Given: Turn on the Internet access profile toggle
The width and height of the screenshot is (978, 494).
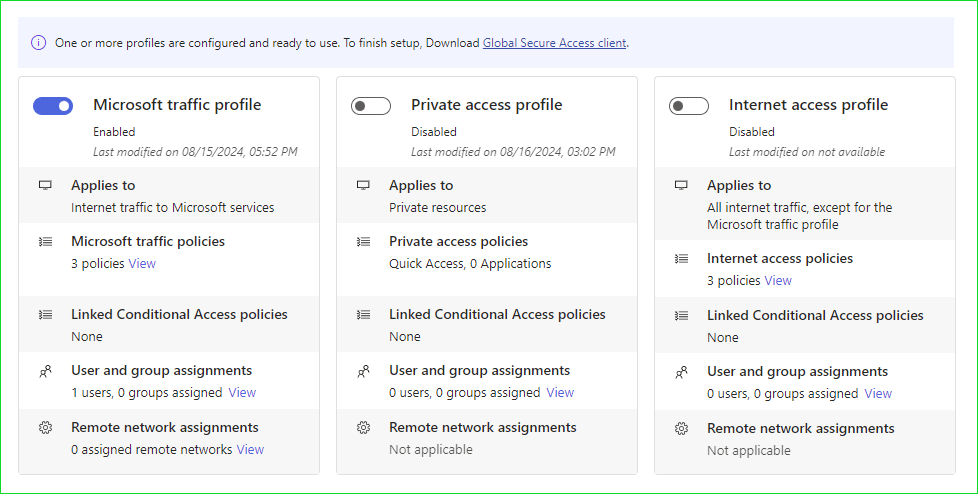Looking at the screenshot, I should point(689,106).
